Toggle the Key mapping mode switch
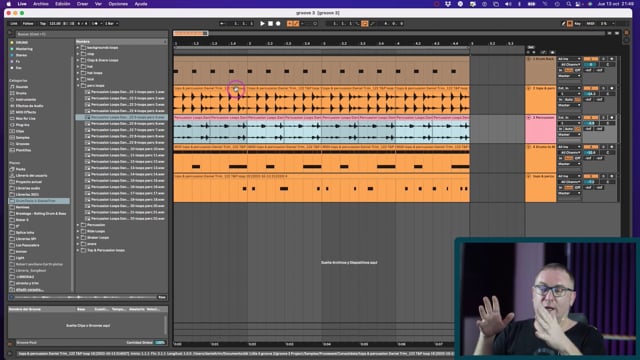Viewport: 640px width, 360px height. [578, 24]
